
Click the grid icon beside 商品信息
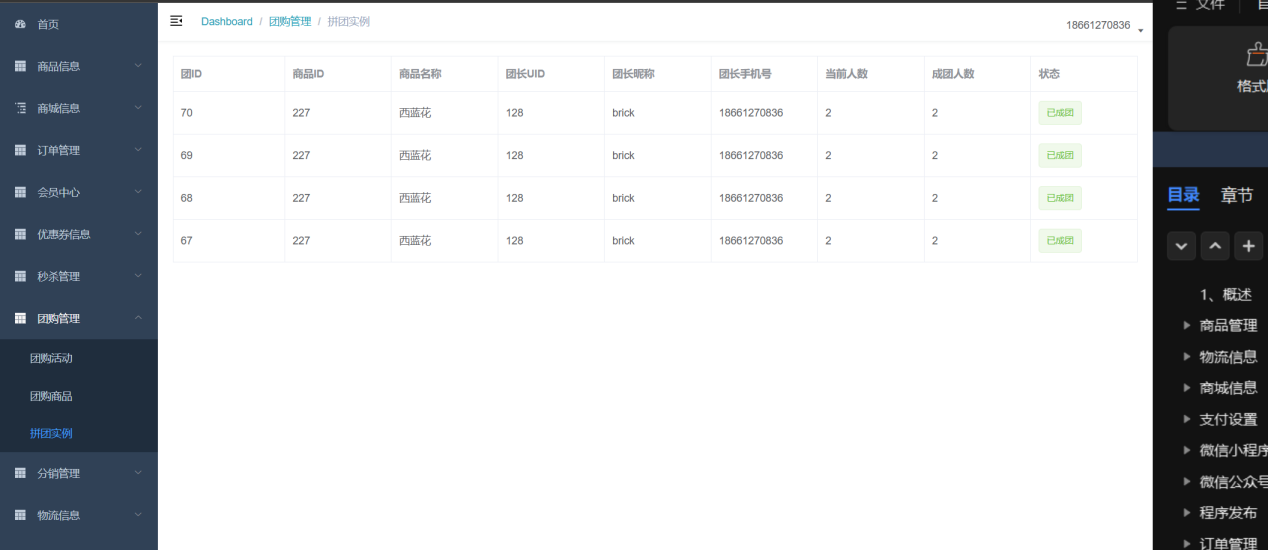point(20,66)
